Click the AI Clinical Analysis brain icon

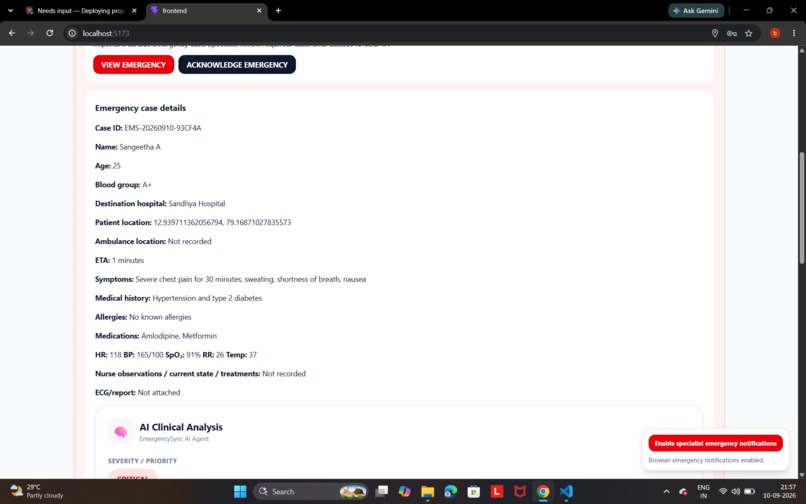coord(121,431)
